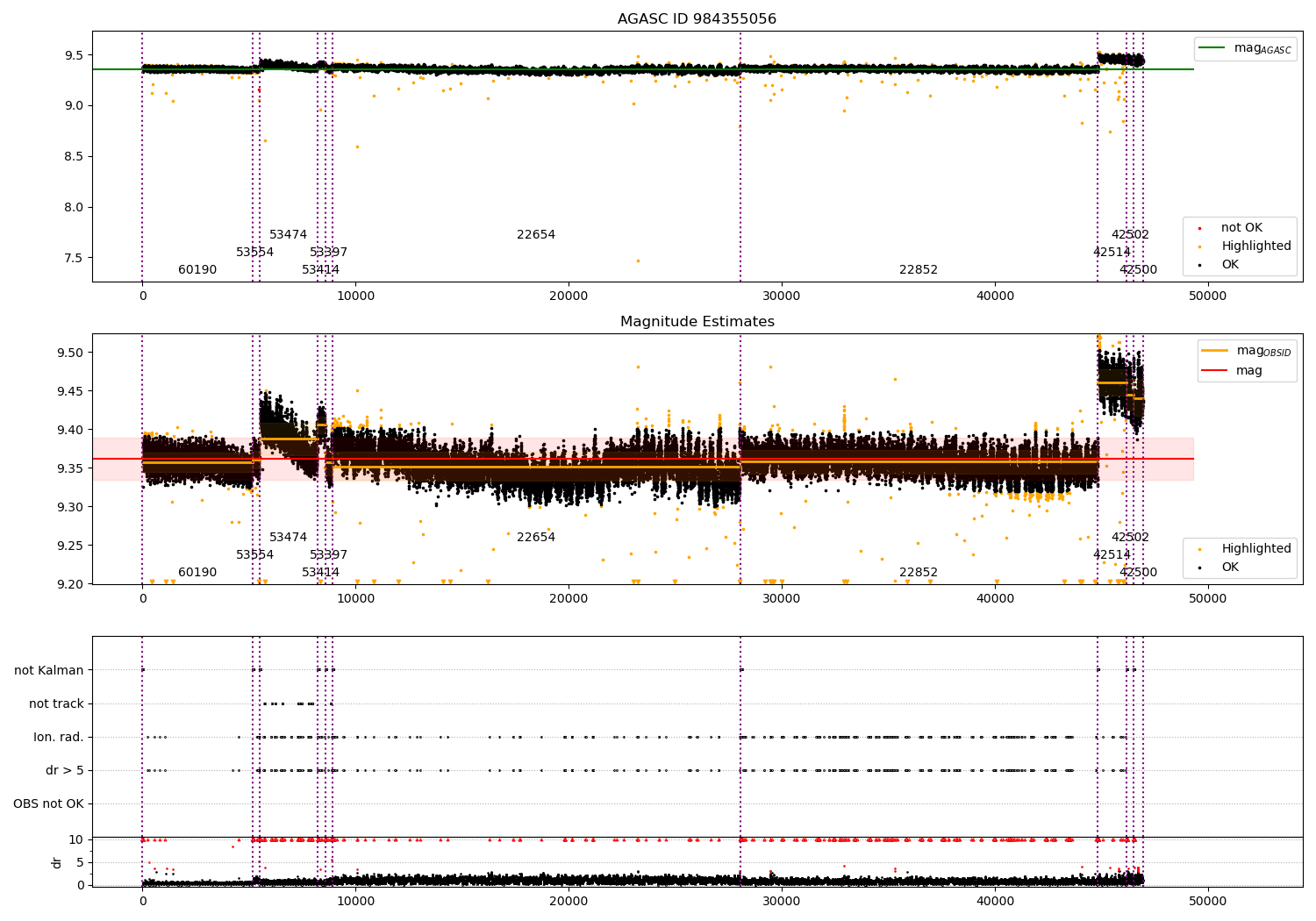Screen dimensions: 1316x921
Task: Click OBSID label 22654 in the top plot
Action: [536, 235]
